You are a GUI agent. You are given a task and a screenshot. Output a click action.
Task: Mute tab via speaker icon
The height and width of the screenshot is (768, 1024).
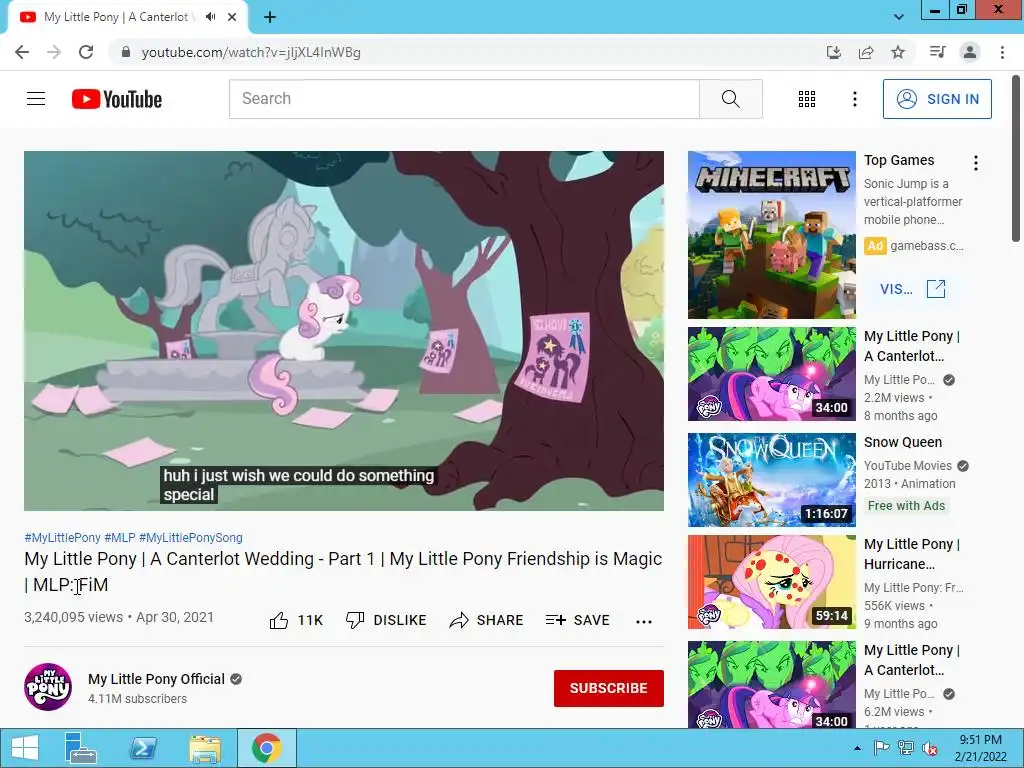(x=210, y=17)
